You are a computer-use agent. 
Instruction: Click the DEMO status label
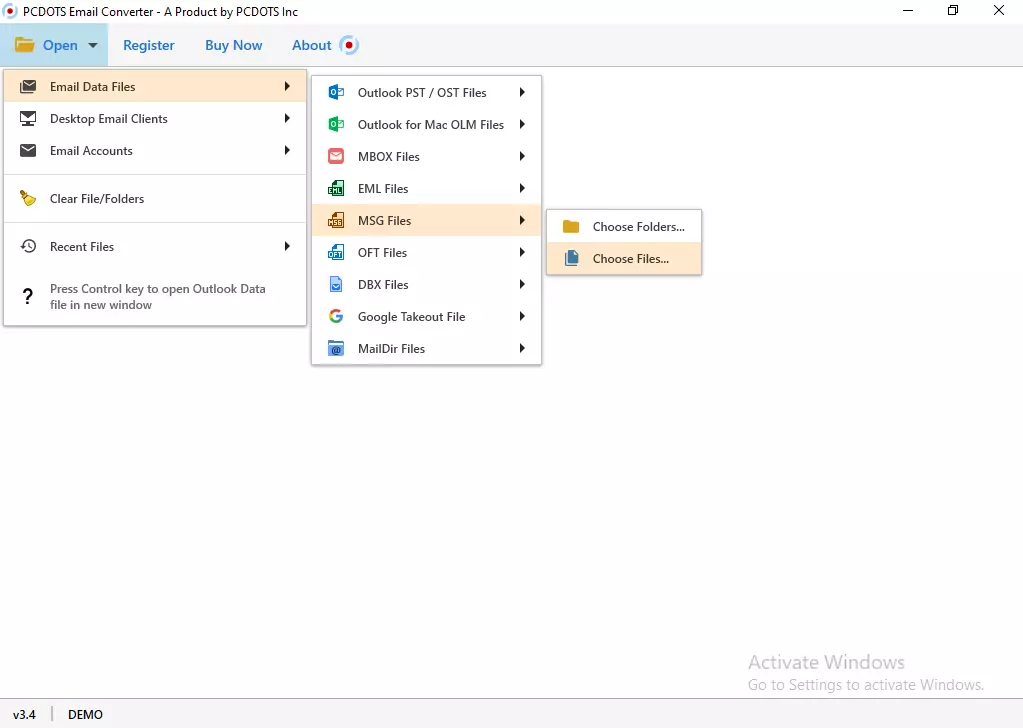85,714
